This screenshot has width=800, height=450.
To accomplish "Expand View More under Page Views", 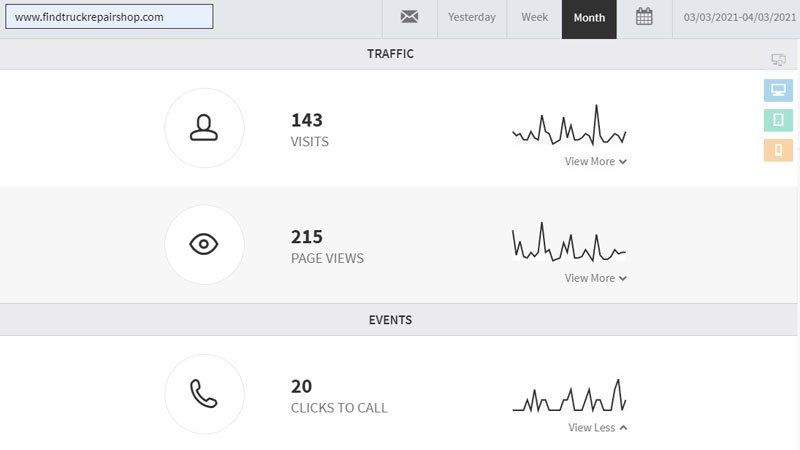I will pos(595,278).
